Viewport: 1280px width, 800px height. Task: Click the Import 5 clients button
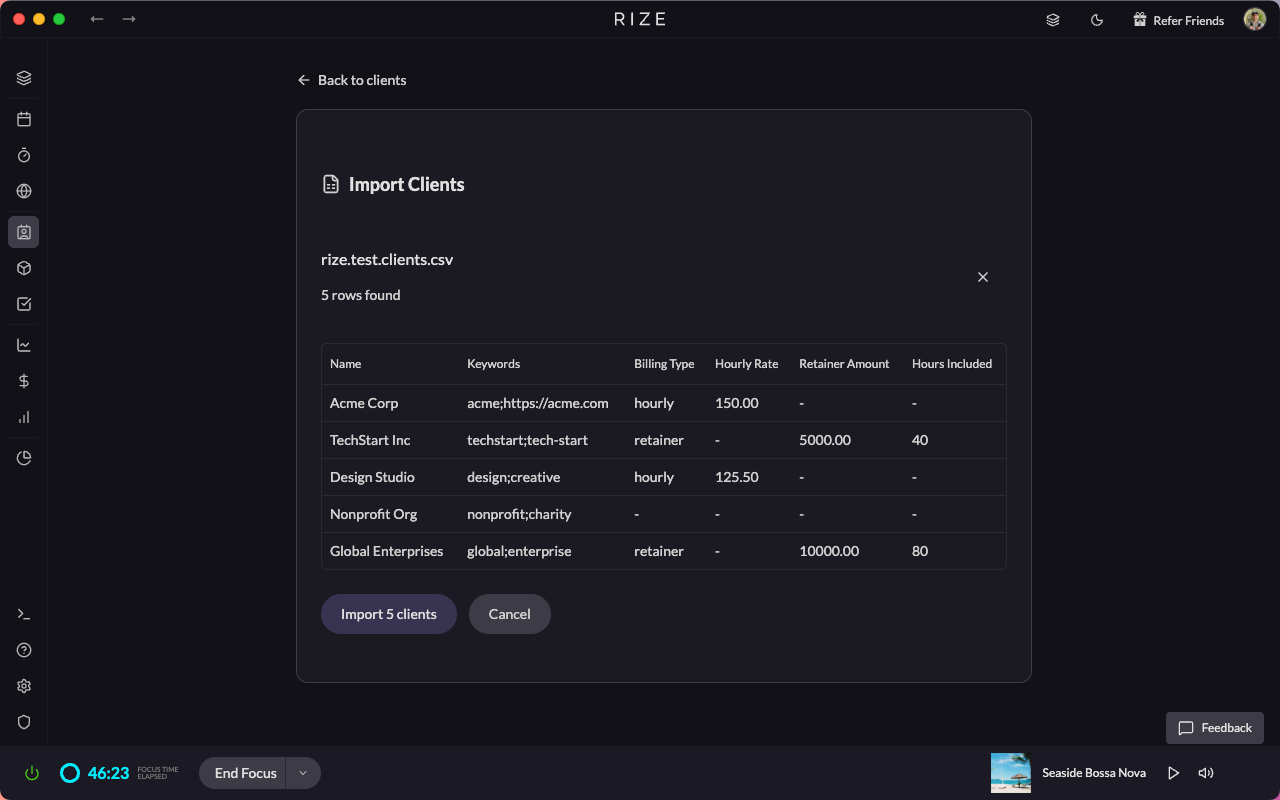click(x=388, y=613)
